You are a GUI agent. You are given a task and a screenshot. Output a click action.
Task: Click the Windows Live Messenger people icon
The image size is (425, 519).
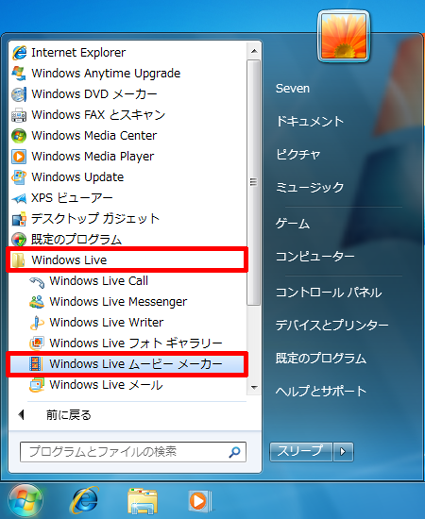pos(37,302)
